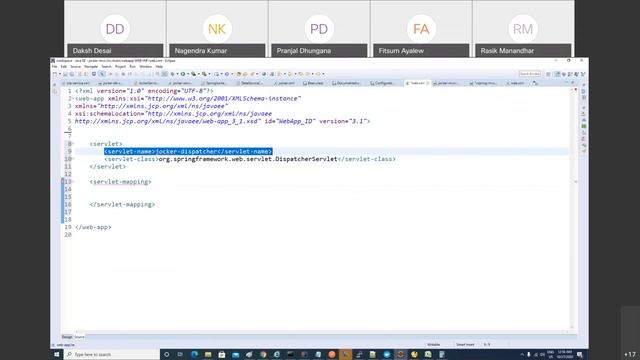Click the Open Perspective icon
Image resolution: width=640 pixels, height=360 pixels.
click(549, 74)
